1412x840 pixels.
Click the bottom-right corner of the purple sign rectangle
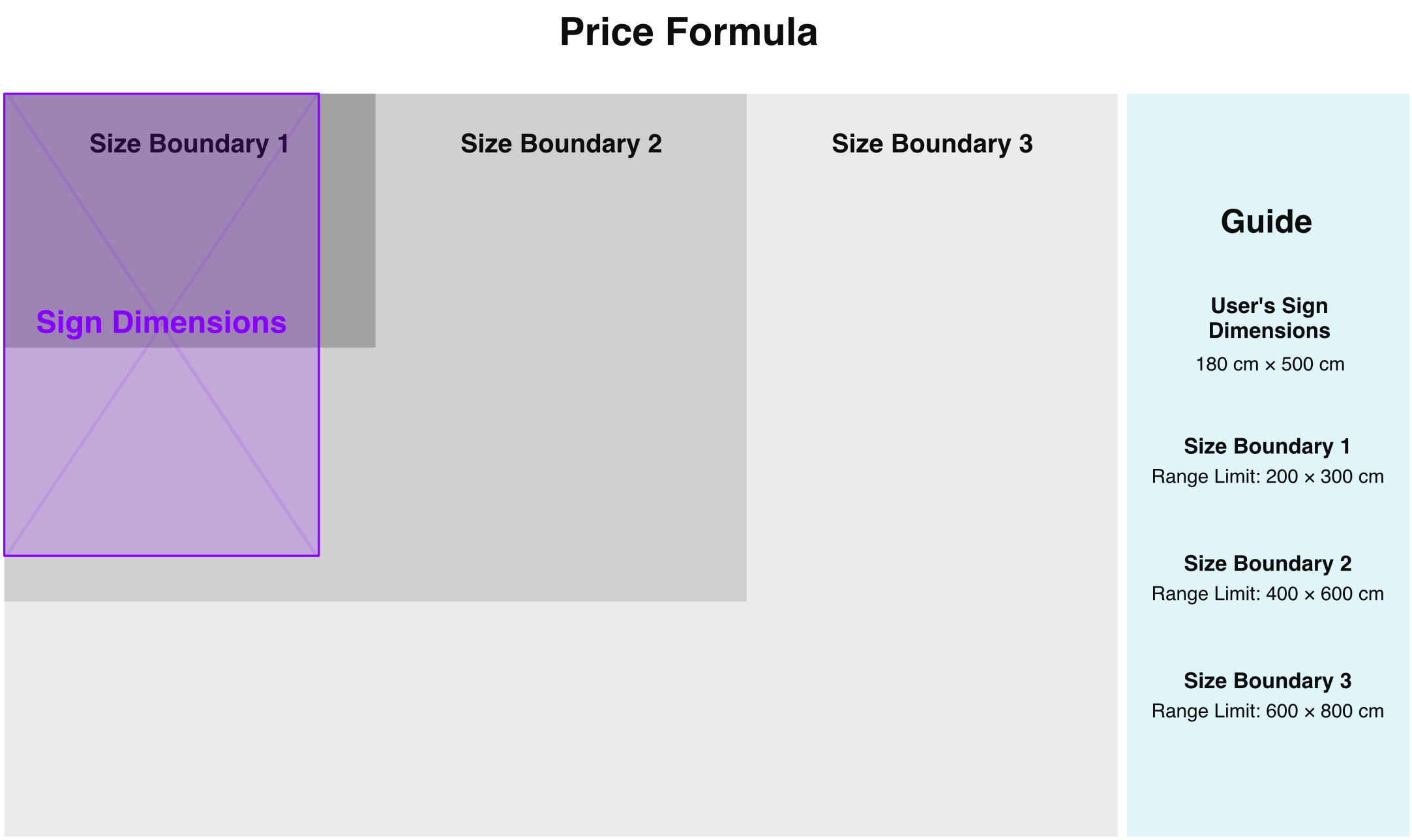[x=318, y=555]
